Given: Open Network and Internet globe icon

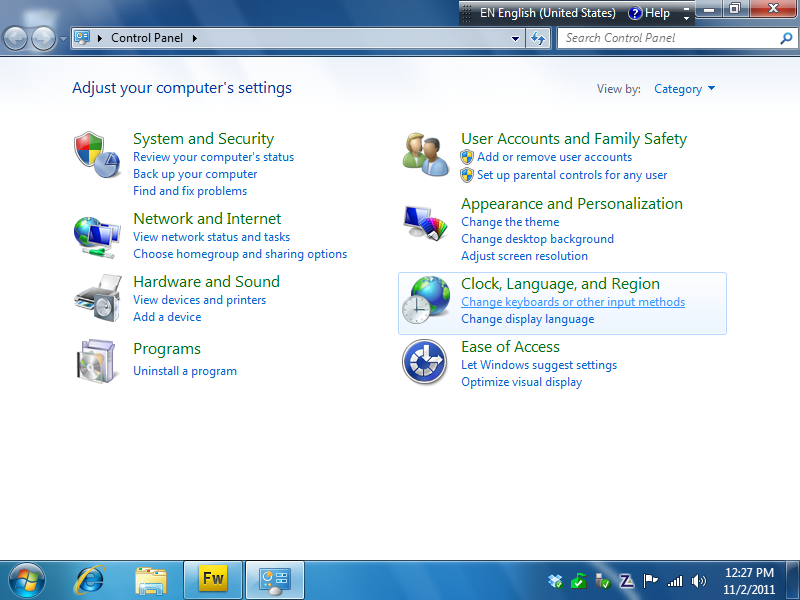Looking at the screenshot, I should coord(97,237).
